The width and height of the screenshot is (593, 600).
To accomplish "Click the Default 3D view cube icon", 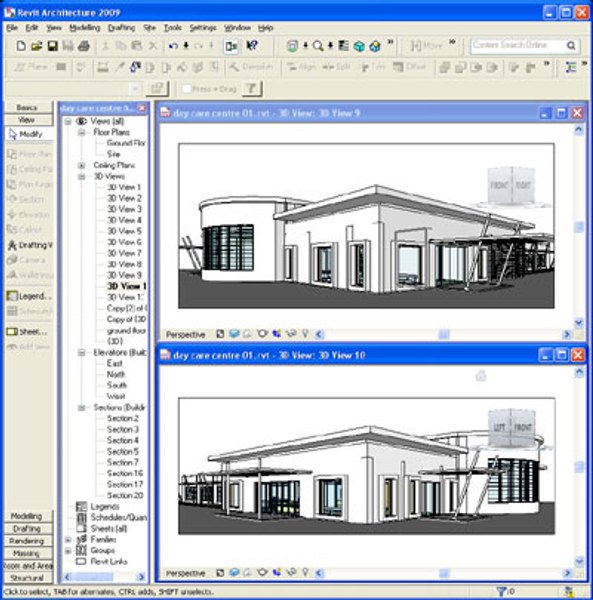I will pyautogui.click(x=359, y=46).
